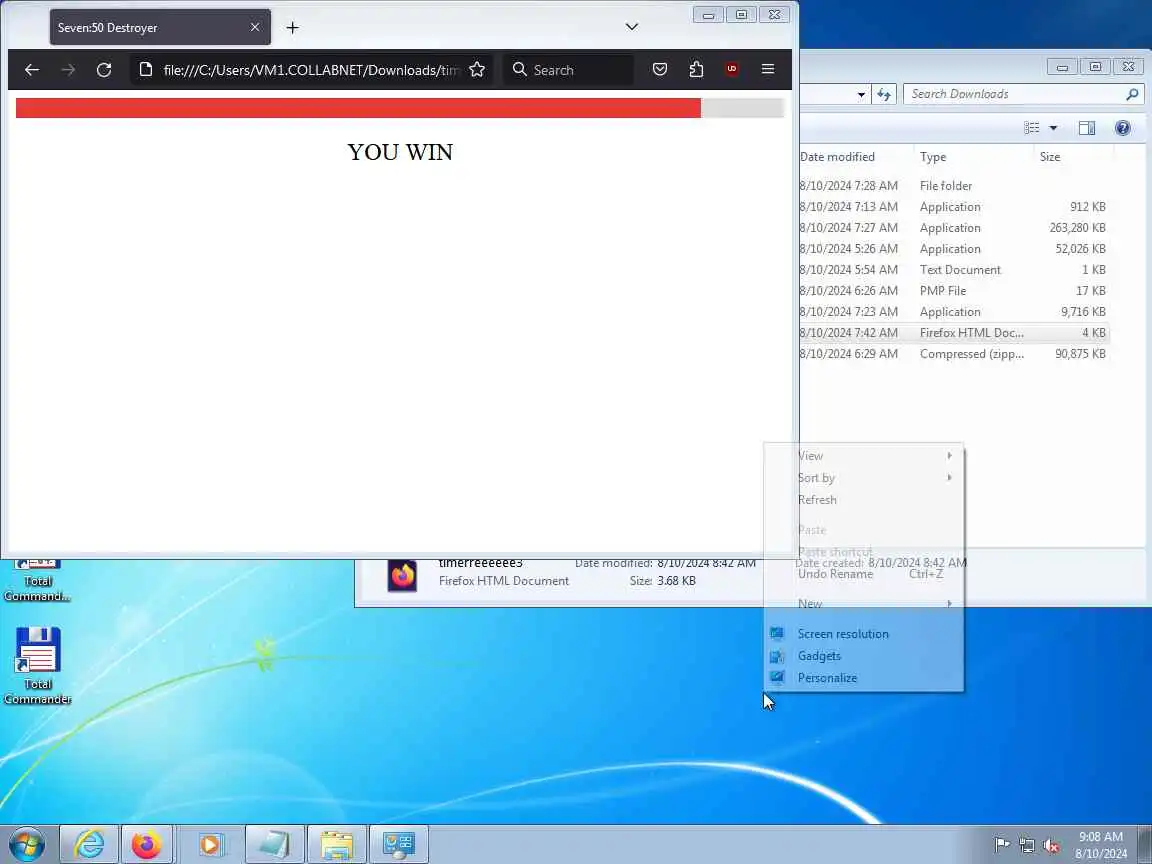
Task: Choose Refresh from the context menu
Action: [x=864, y=500]
